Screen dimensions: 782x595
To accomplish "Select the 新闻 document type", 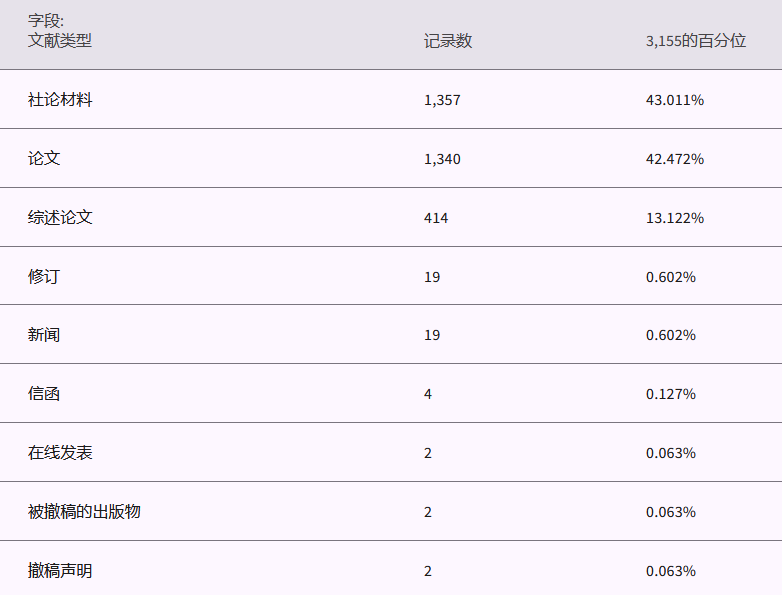I will tap(44, 335).
